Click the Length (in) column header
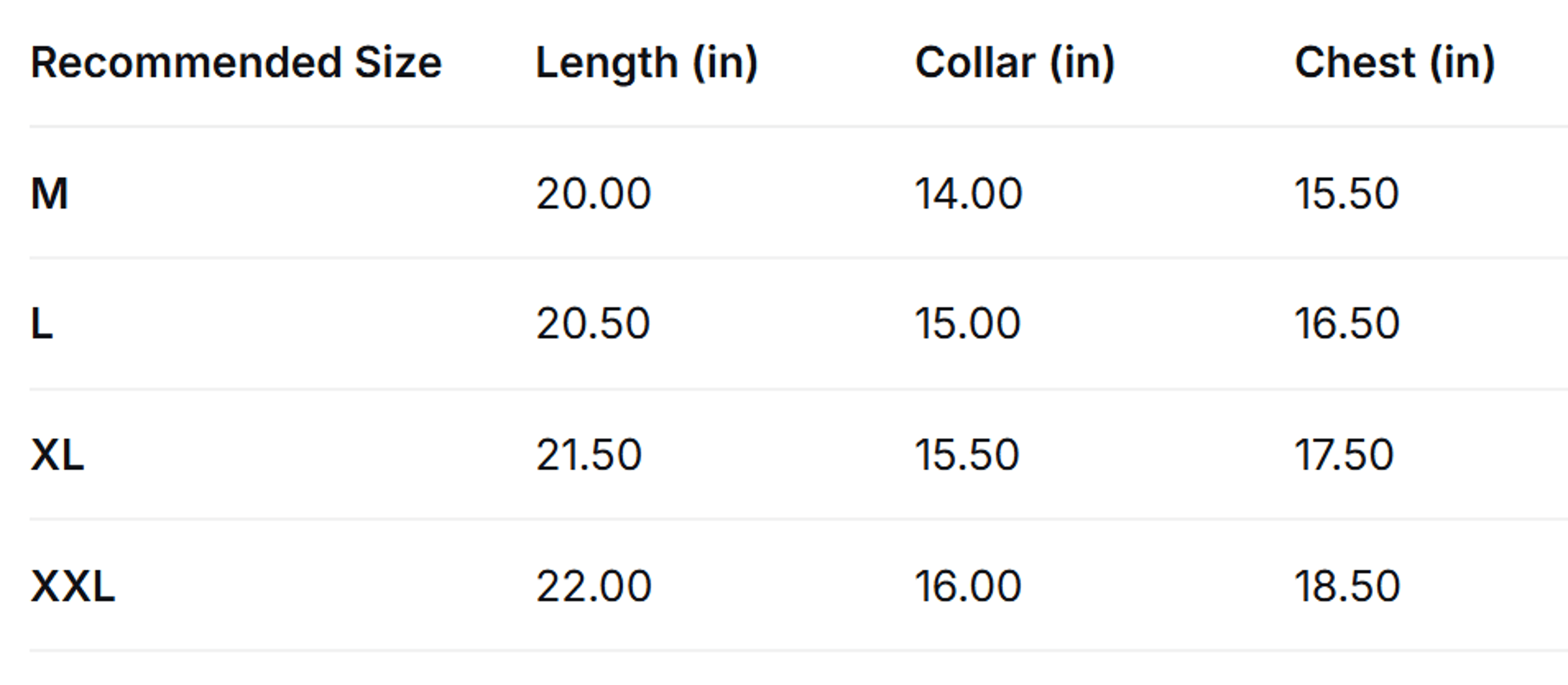 pyautogui.click(x=646, y=64)
